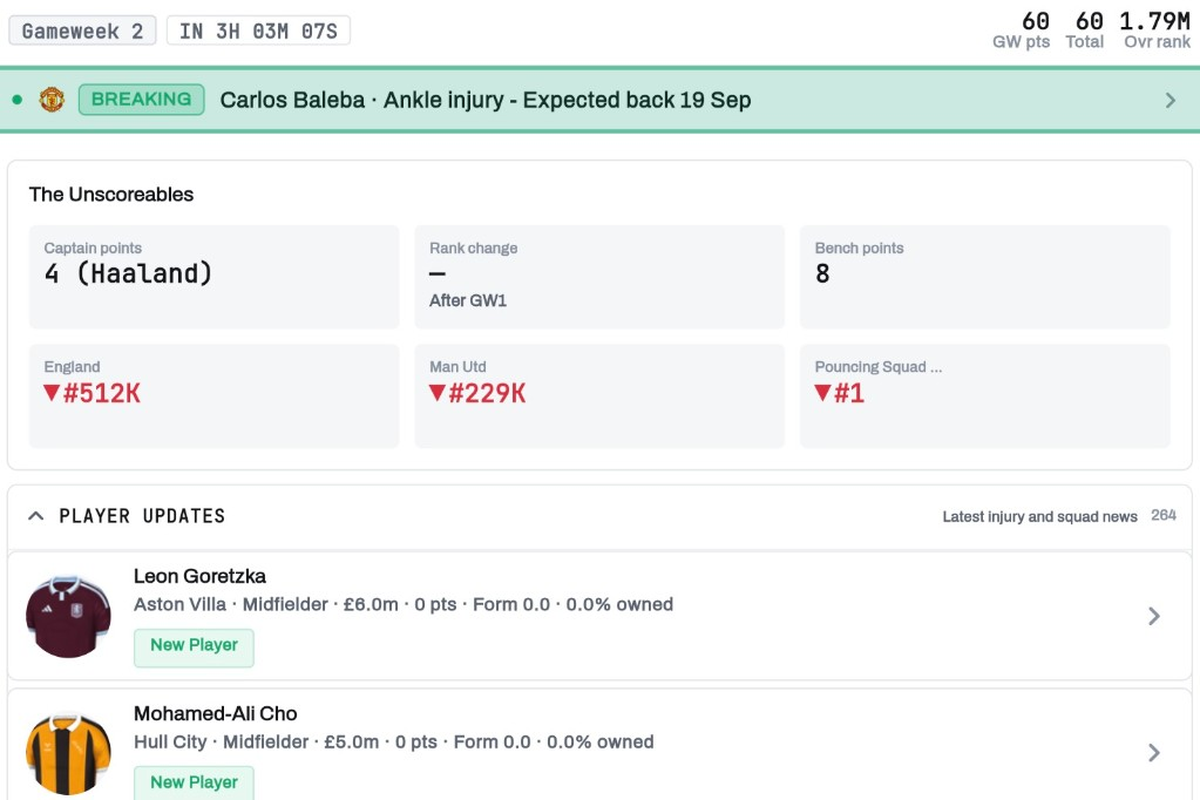Expand the Mohamed-Ali Cho row arrow

(1154, 753)
